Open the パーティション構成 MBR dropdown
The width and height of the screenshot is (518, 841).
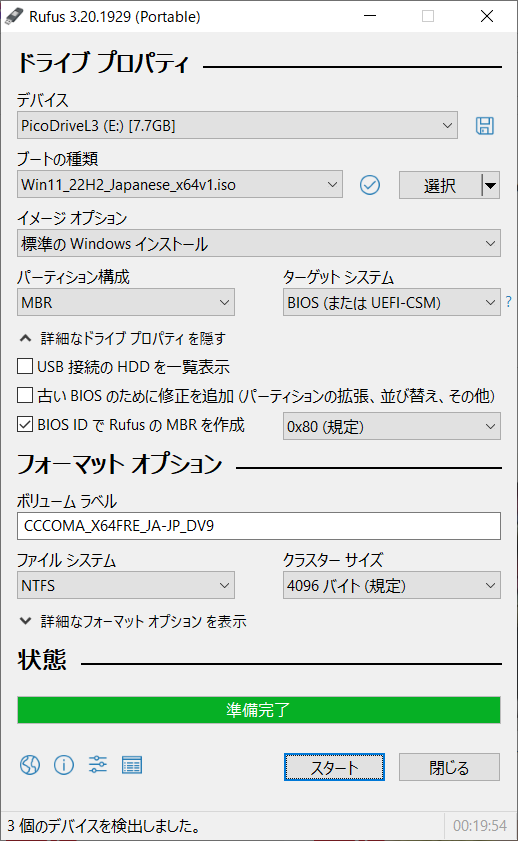coord(125,303)
